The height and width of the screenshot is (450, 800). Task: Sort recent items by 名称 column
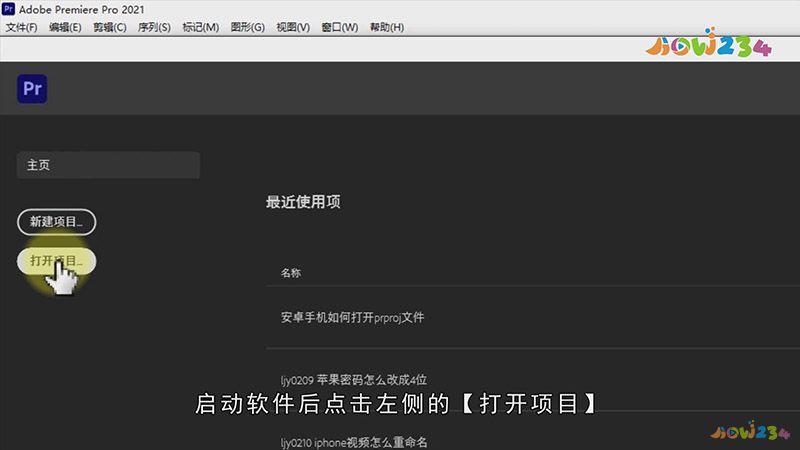click(291, 273)
